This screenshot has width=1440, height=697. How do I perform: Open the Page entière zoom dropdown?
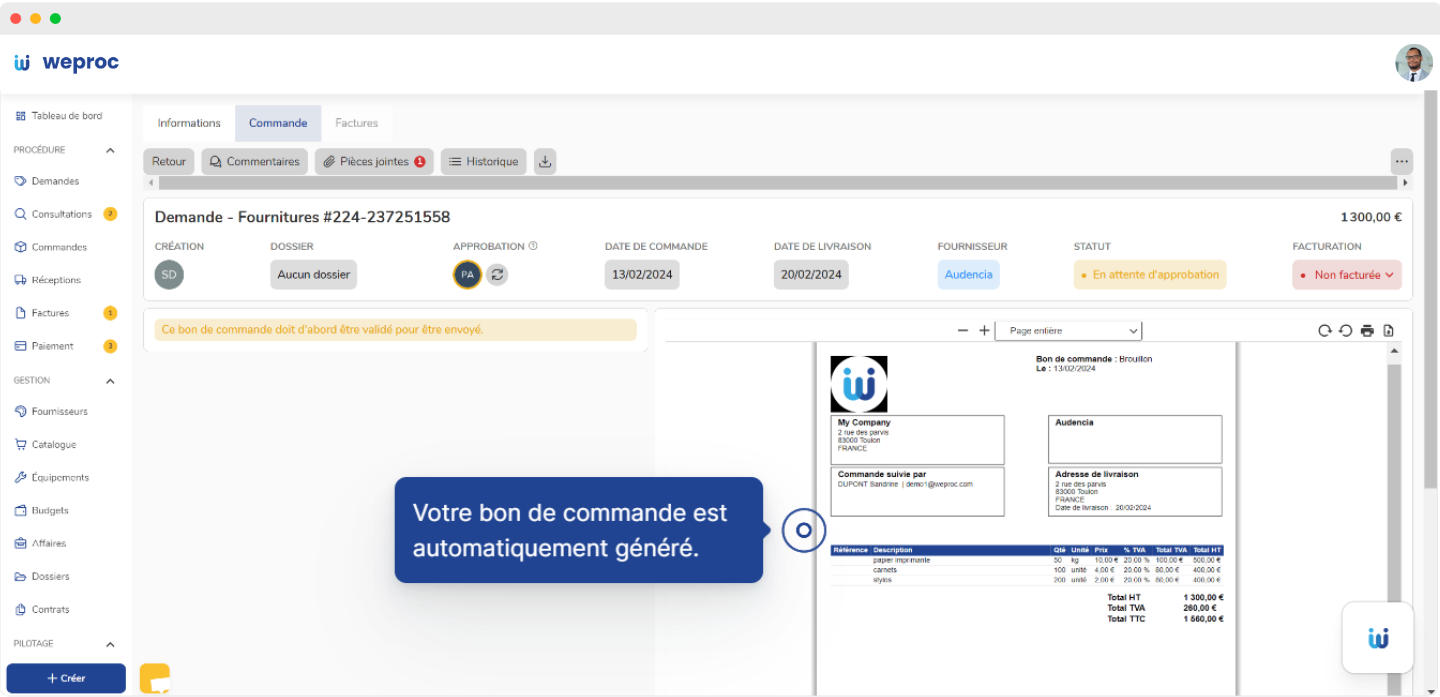[1068, 331]
